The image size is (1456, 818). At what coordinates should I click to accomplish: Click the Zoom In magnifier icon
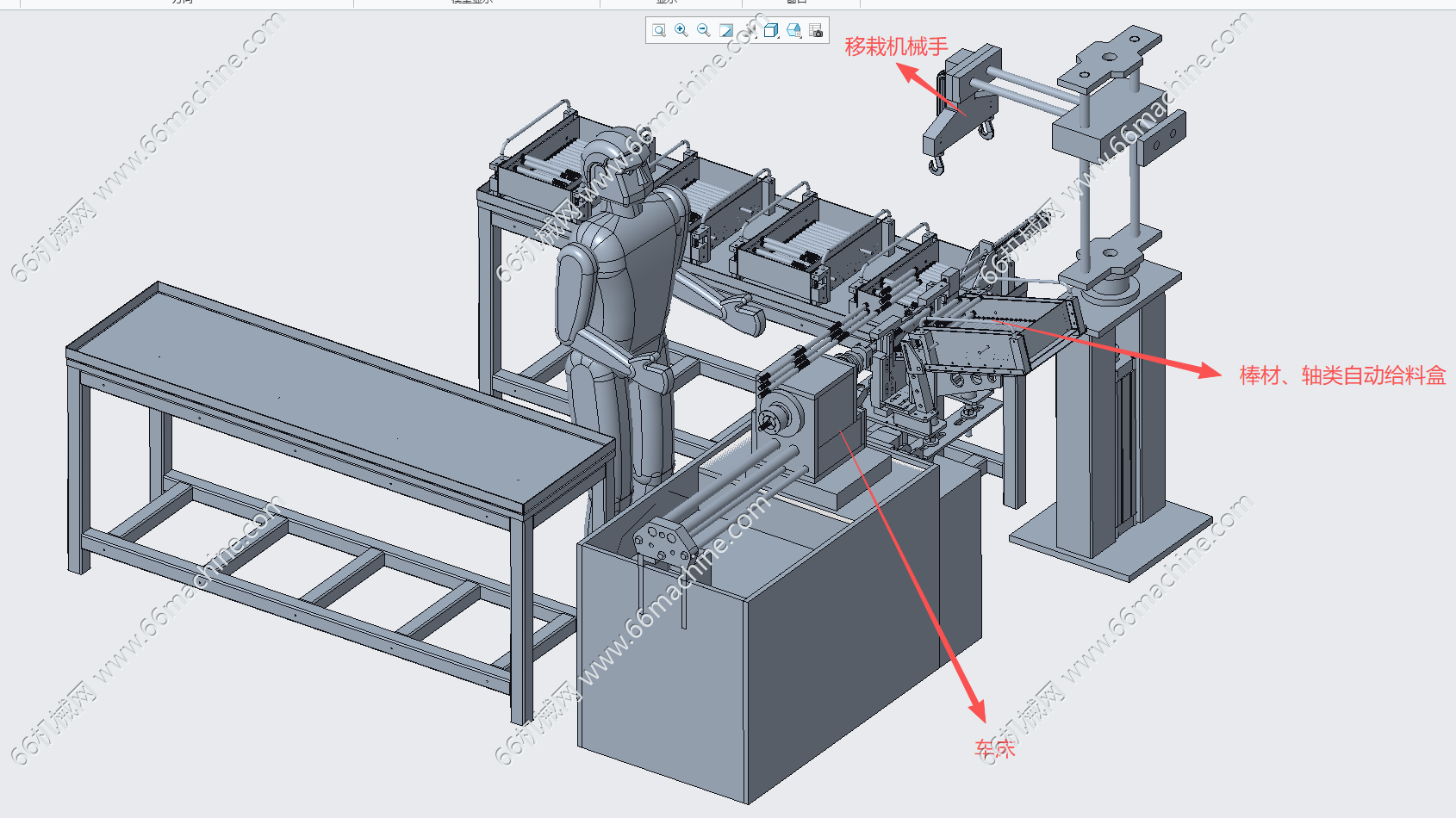pos(681,30)
